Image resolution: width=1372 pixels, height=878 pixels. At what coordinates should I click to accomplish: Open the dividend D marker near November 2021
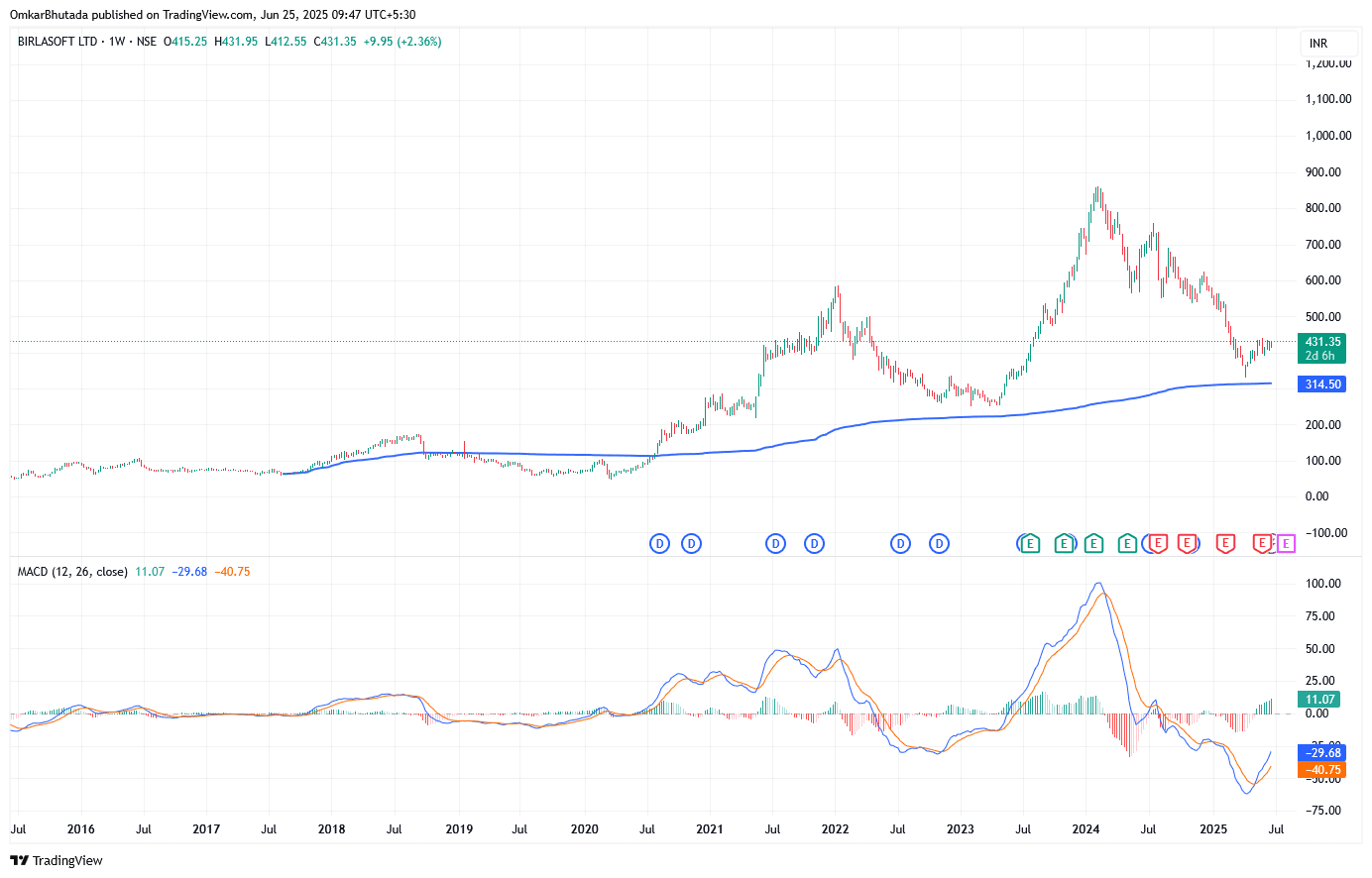pyautogui.click(x=814, y=543)
